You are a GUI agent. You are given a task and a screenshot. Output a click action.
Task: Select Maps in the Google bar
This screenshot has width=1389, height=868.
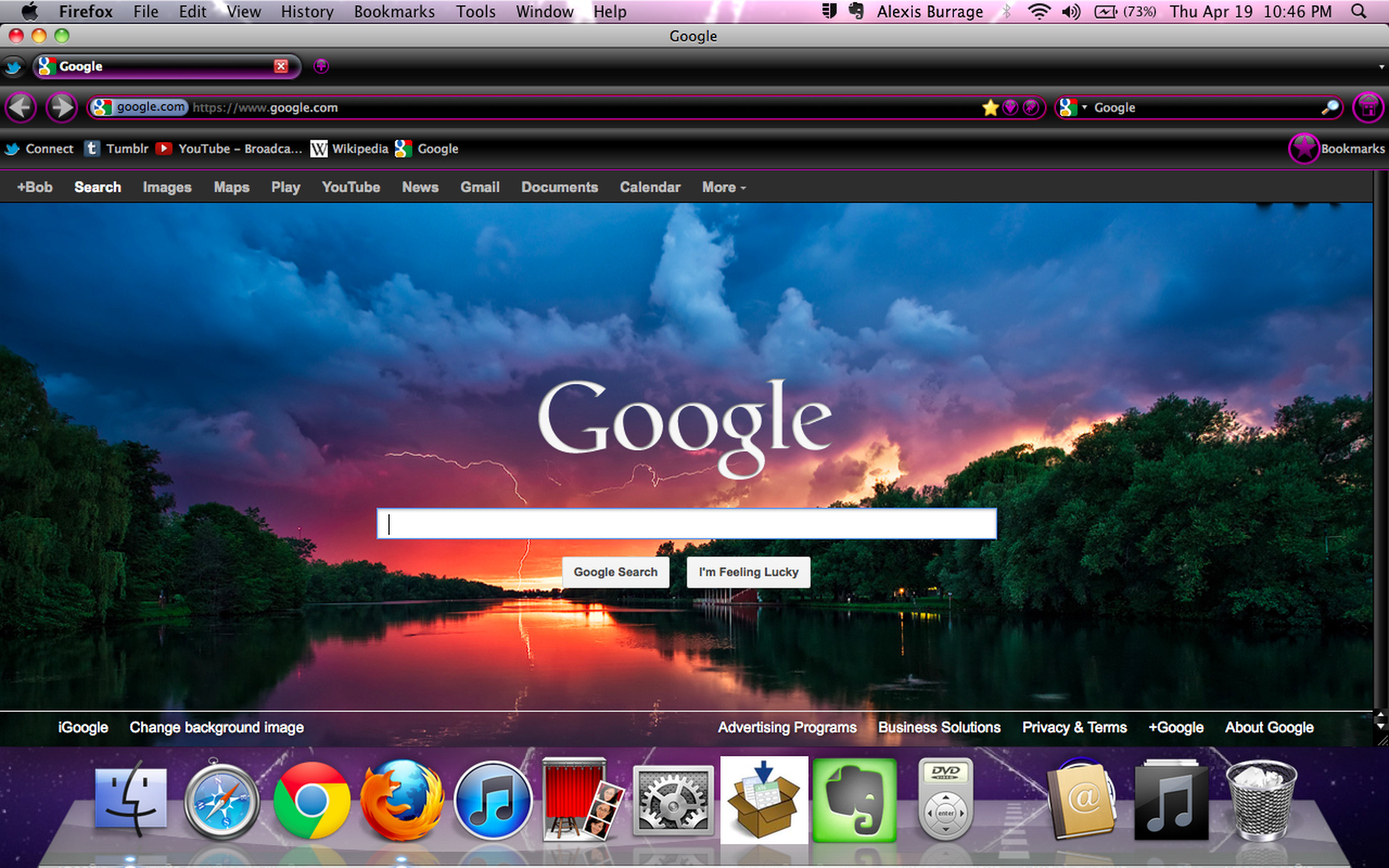[x=231, y=187]
